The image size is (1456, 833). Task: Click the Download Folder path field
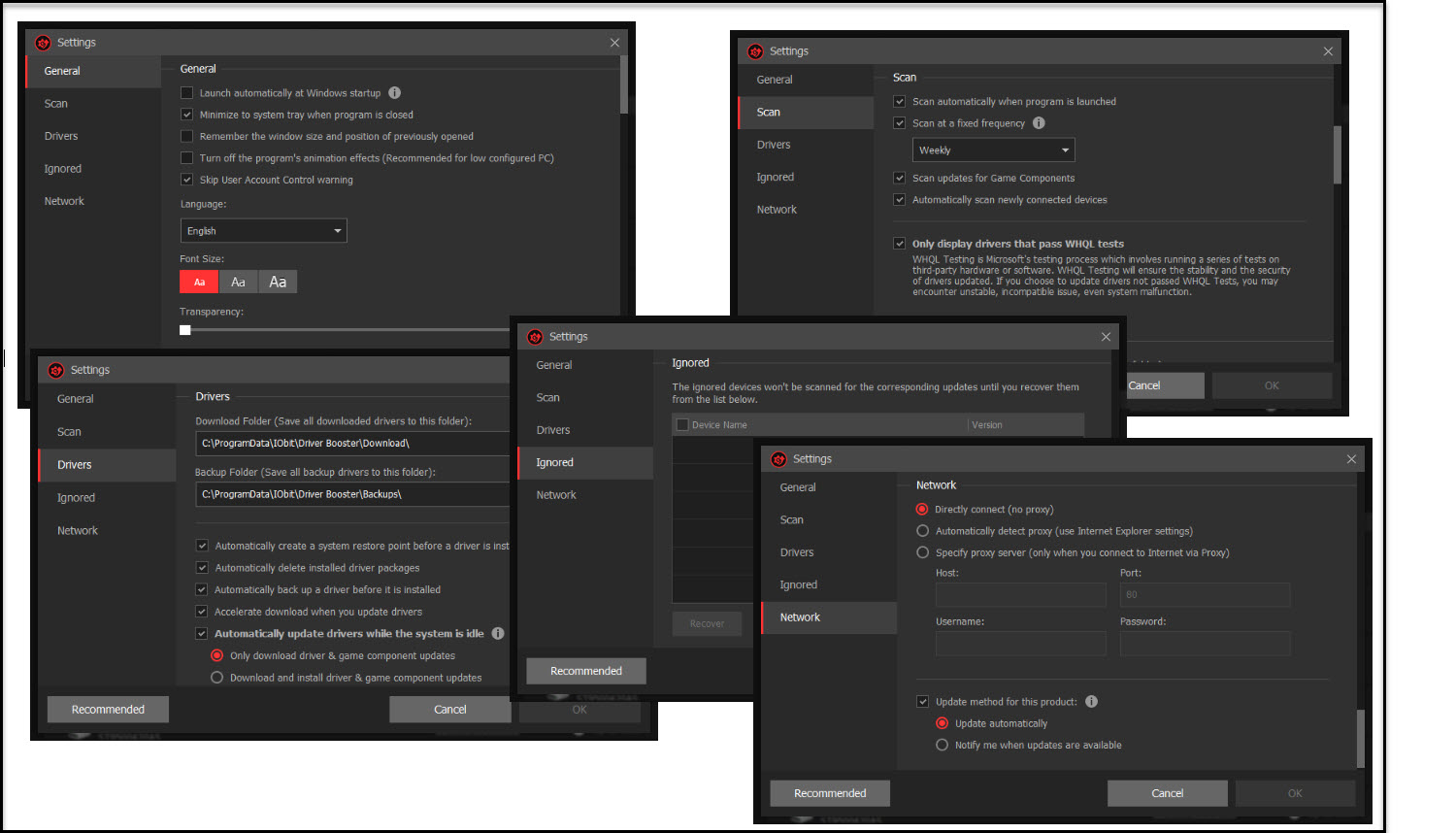(352, 444)
